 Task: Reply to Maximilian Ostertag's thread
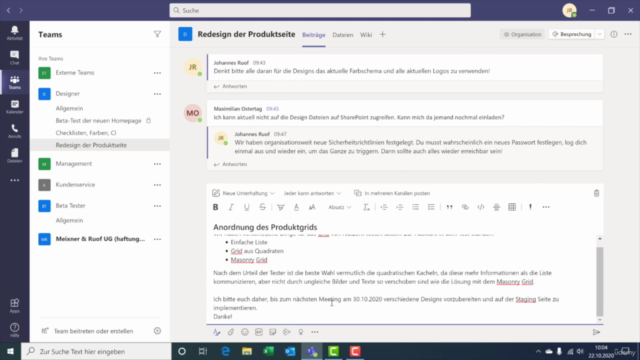231,164
